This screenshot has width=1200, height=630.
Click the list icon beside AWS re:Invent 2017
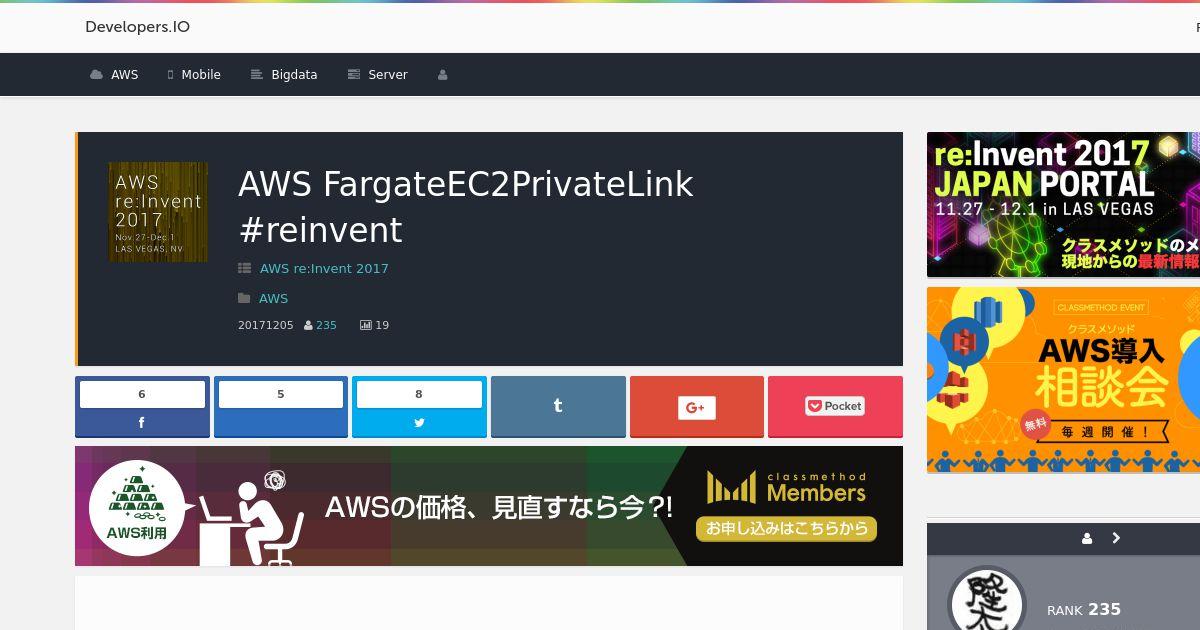coord(244,268)
